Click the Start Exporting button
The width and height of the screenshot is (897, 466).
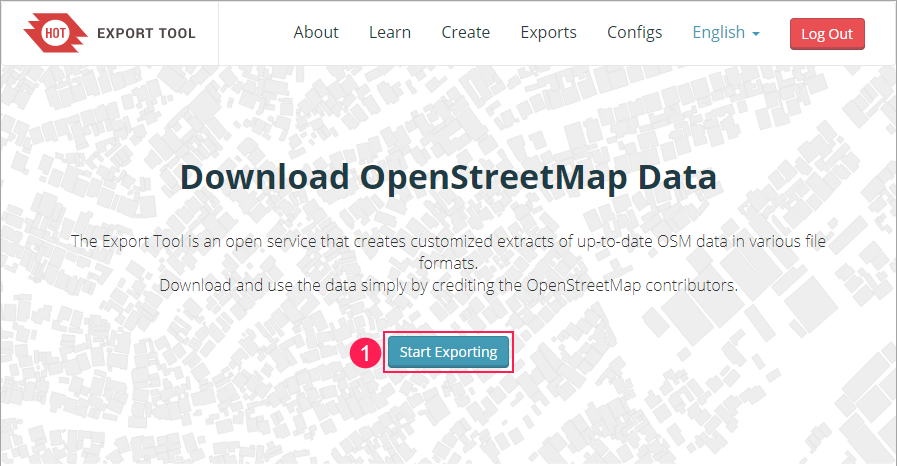pyautogui.click(x=448, y=352)
